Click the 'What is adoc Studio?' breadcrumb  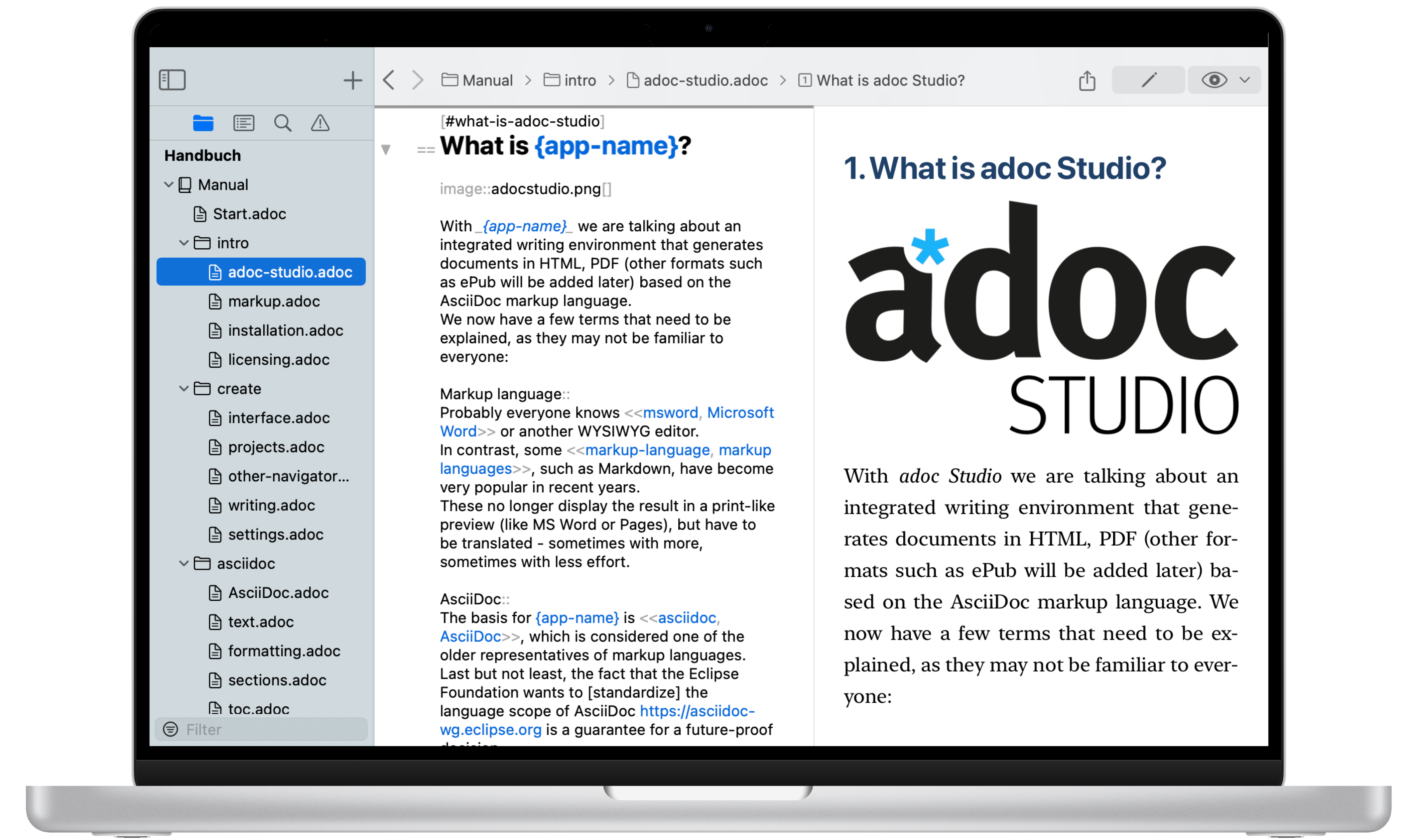pyautogui.click(x=881, y=80)
